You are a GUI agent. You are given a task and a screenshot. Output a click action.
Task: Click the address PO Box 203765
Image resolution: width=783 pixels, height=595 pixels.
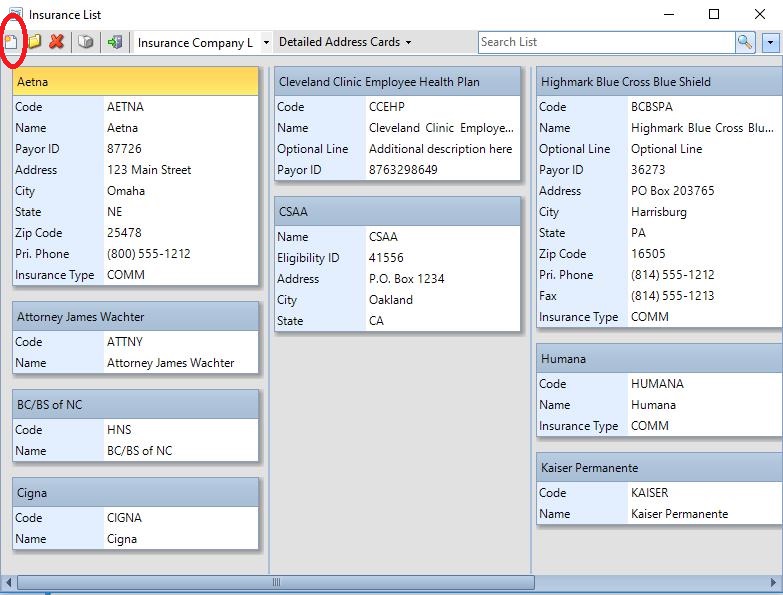[x=673, y=191]
